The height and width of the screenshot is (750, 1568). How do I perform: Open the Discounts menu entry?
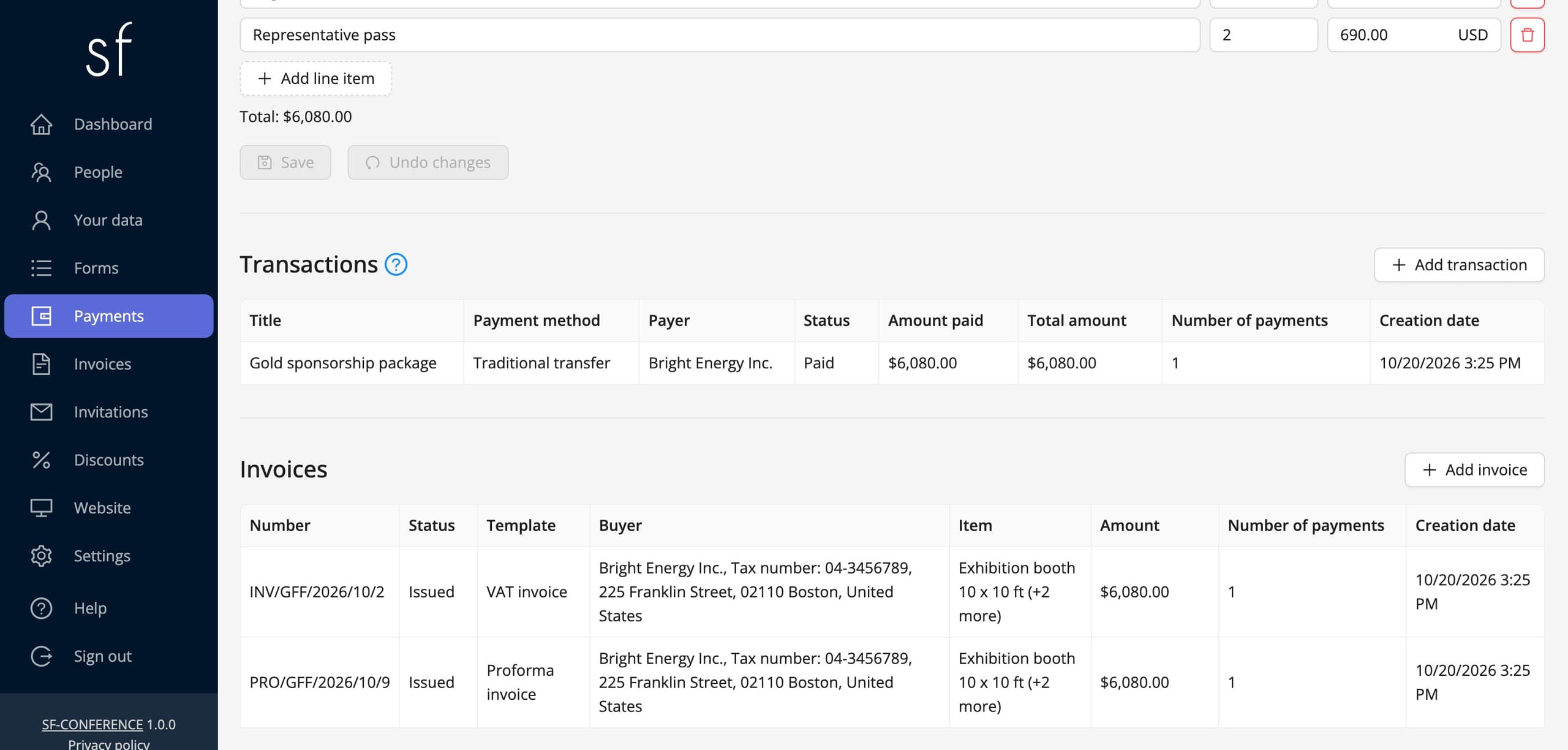[x=109, y=460]
